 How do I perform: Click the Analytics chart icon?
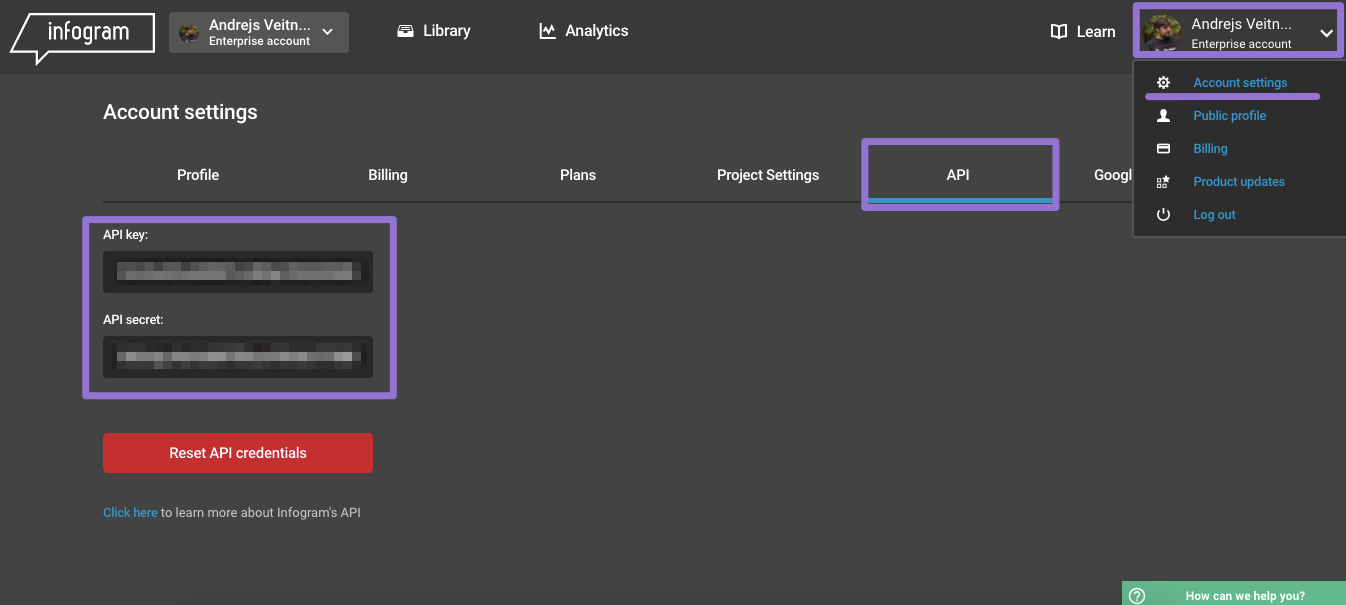point(547,31)
